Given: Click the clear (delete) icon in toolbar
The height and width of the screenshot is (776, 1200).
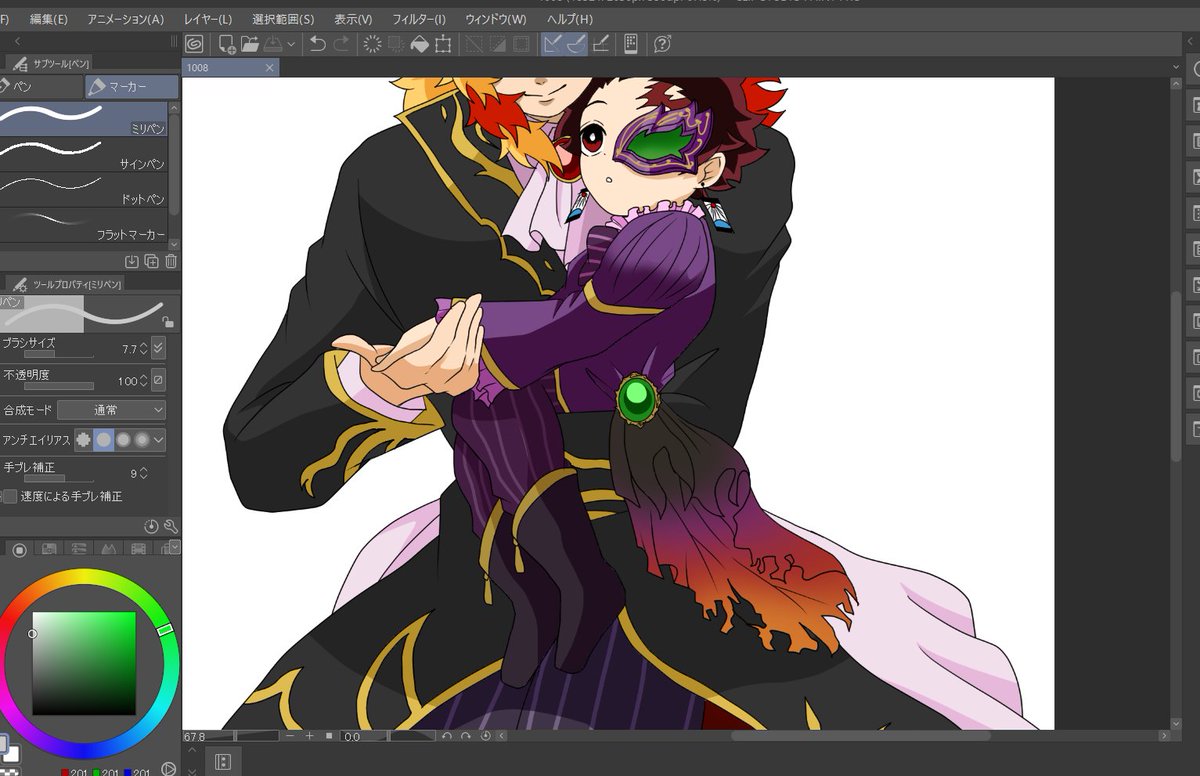Looking at the screenshot, I should point(372,44).
